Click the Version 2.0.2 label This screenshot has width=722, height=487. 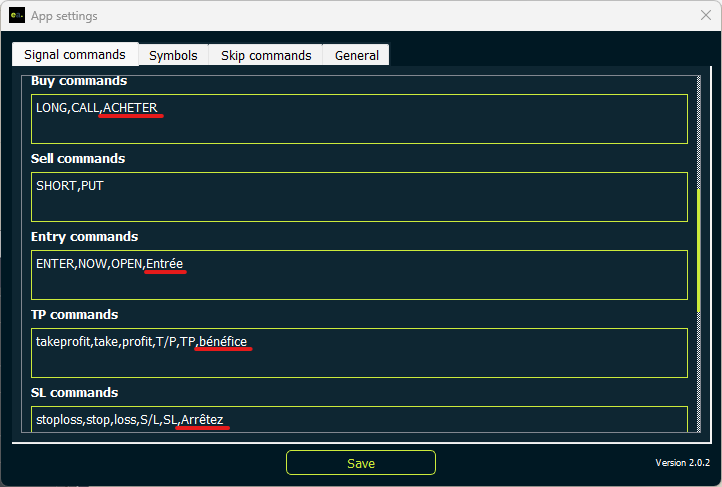pyautogui.click(x=682, y=463)
